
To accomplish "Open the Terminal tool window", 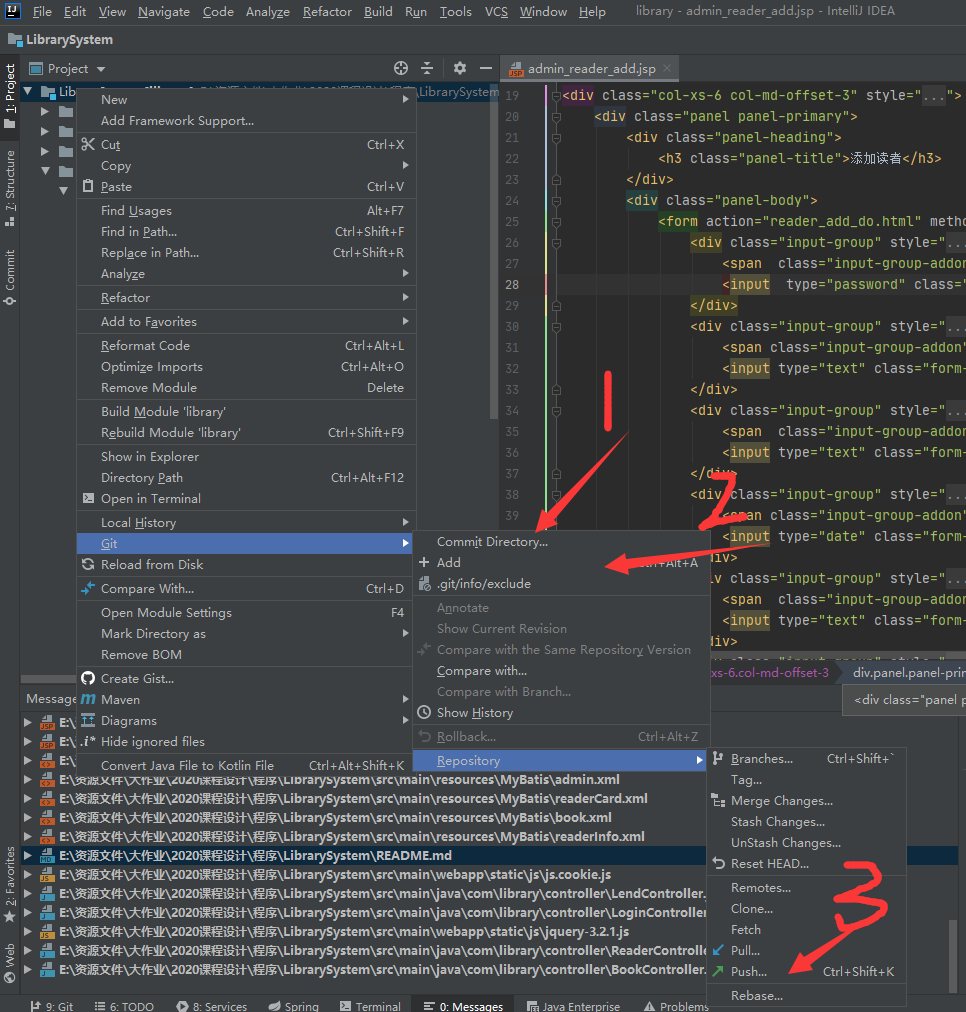I will click(370, 1006).
